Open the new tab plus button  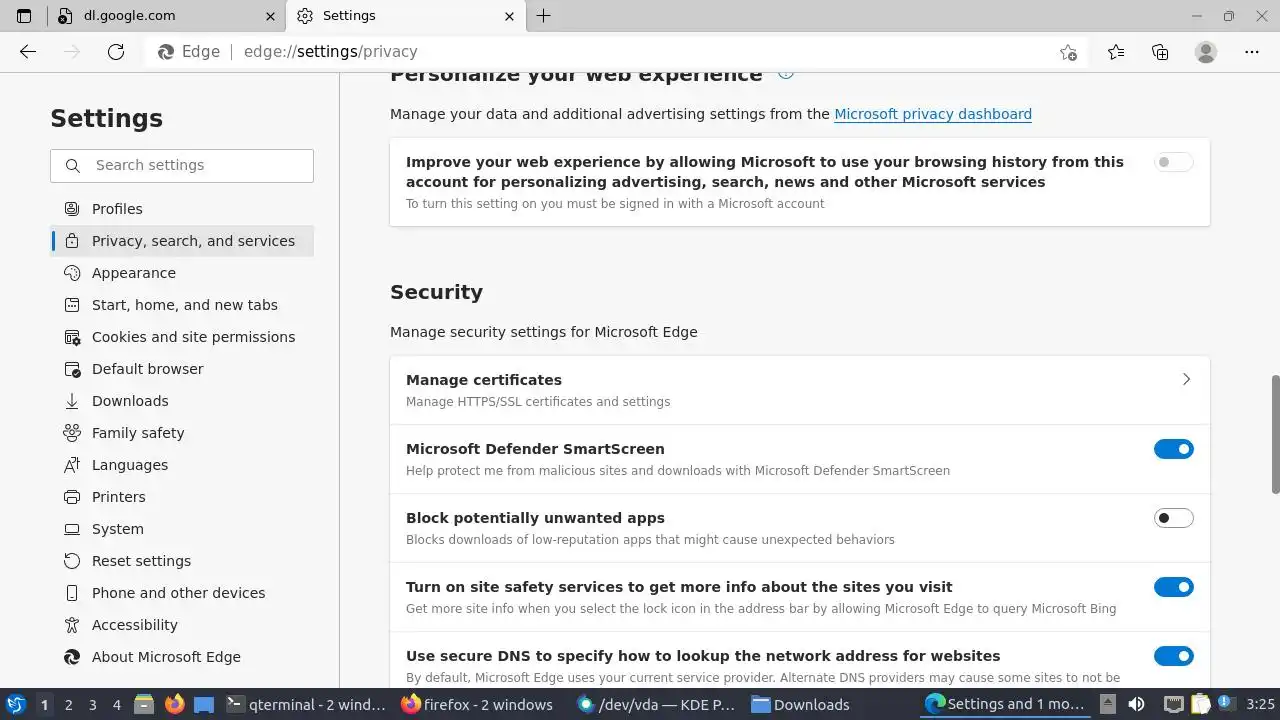(x=543, y=16)
